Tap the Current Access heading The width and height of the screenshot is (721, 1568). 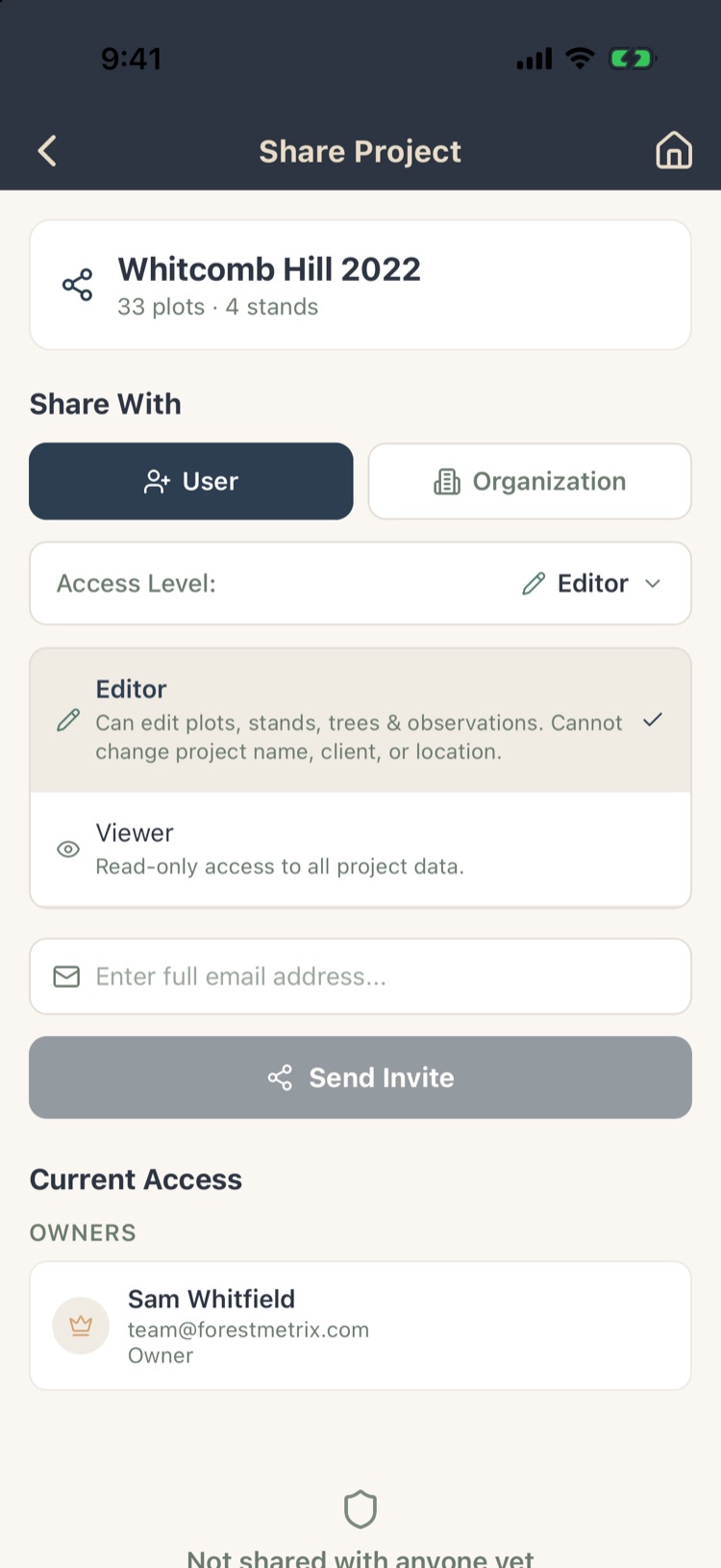pos(136,1179)
